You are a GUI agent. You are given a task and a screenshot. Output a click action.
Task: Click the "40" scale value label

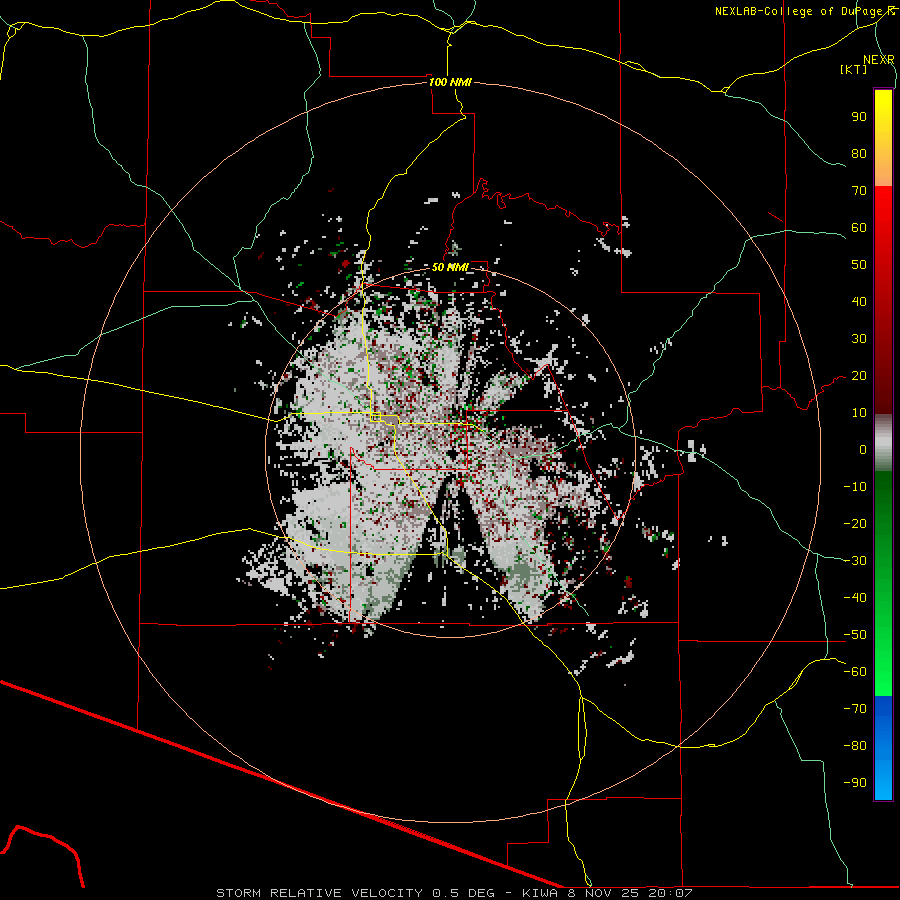(x=859, y=301)
